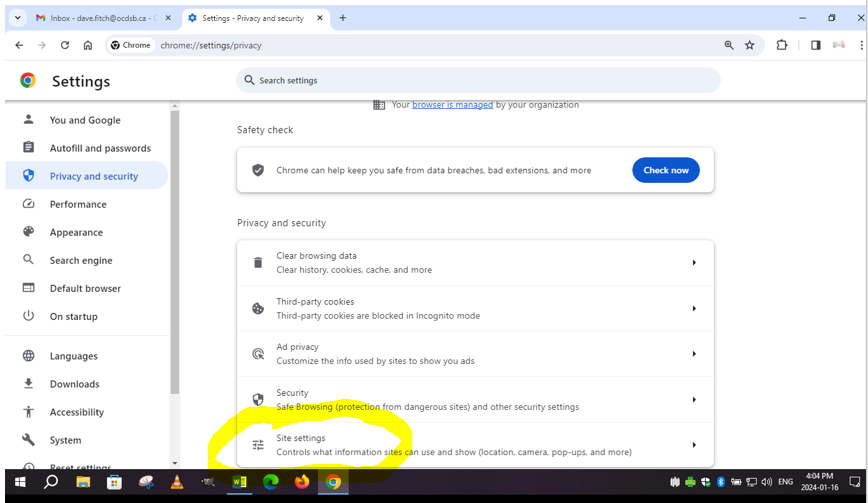Open You and Google settings
Image resolution: width=868 pixels, height=503 pixels.
pos(86,120)
